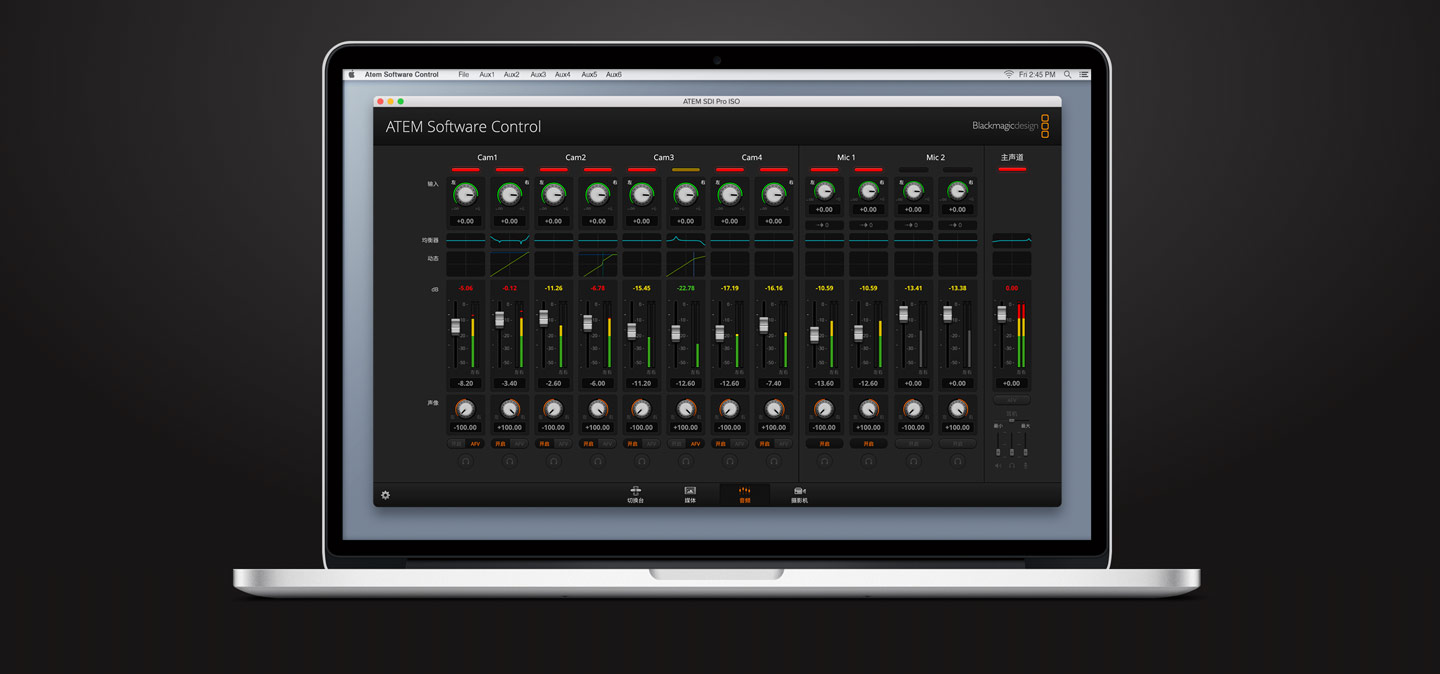The width and height of the screenshot is (1440, 674).
Task: Click Cam1 left channel headphone solo icon
Action: 465,461
